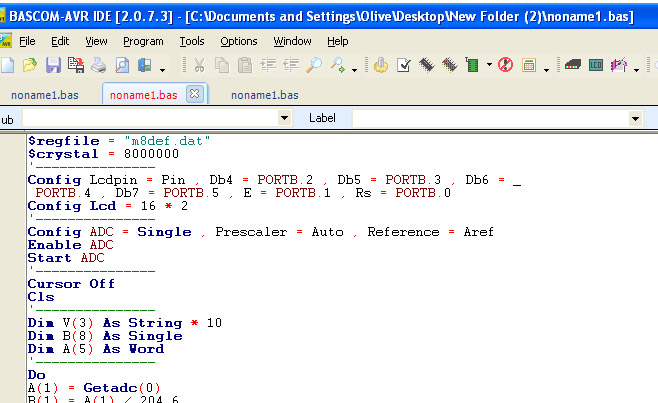The image size is (658, 403).
Task: Open the Label combo box dropdown arrow
Action: point(635,118)
